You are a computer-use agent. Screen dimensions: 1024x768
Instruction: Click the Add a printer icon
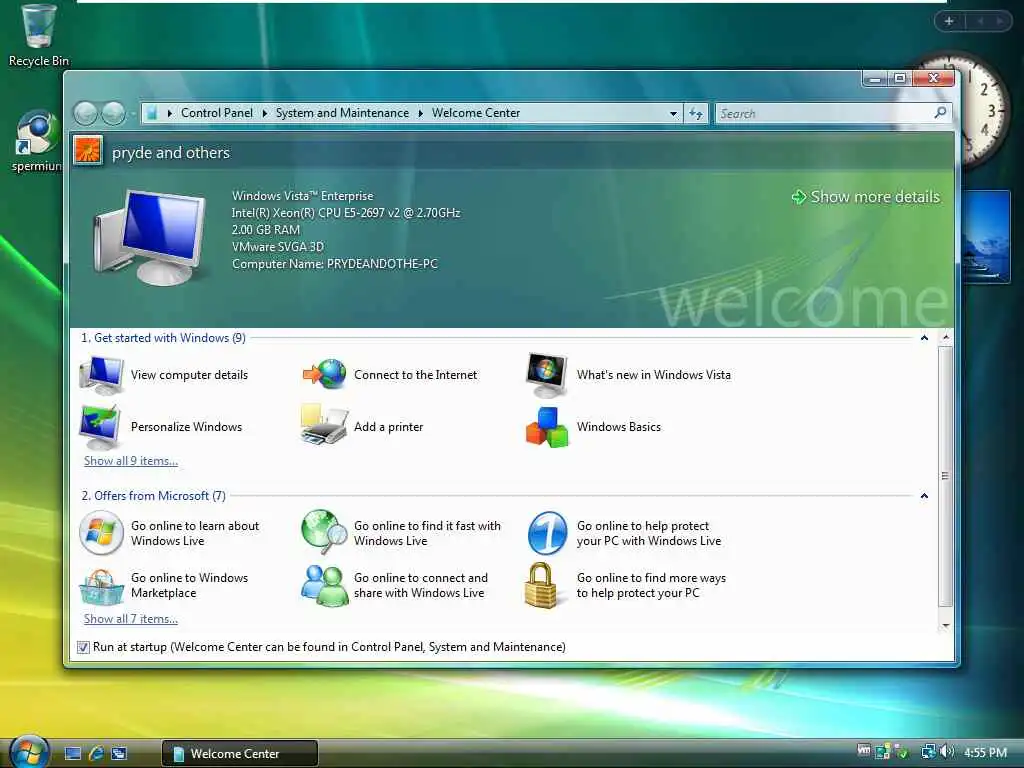pos(324,425)
